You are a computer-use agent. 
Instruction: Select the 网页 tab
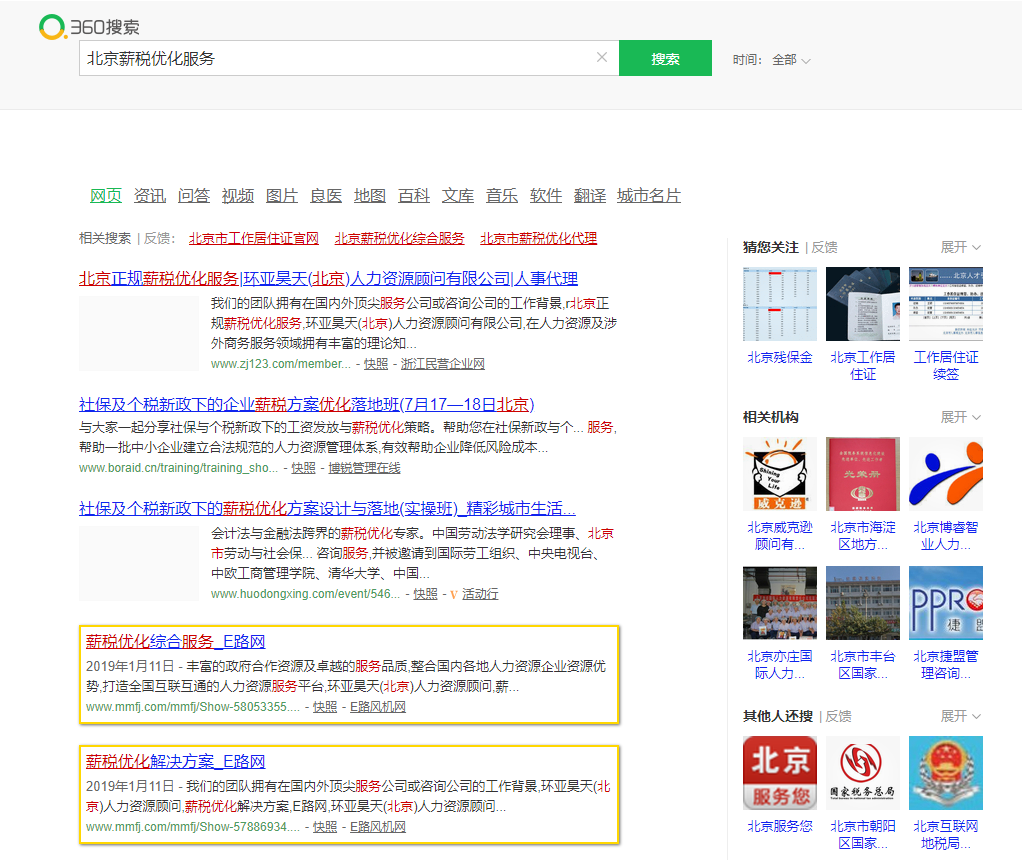[x=106, y=196]
